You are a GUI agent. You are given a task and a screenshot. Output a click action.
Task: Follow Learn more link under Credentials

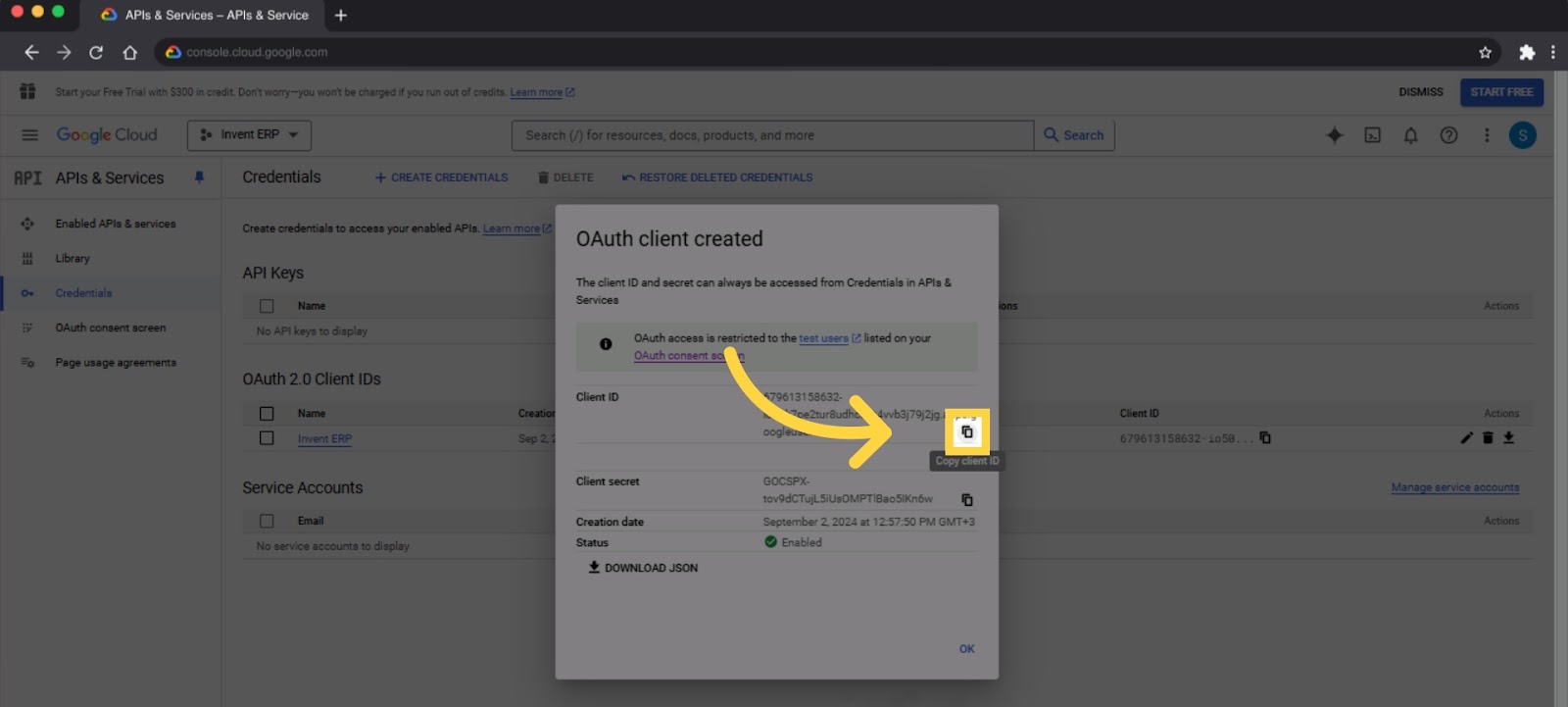(x=516, y=228)
